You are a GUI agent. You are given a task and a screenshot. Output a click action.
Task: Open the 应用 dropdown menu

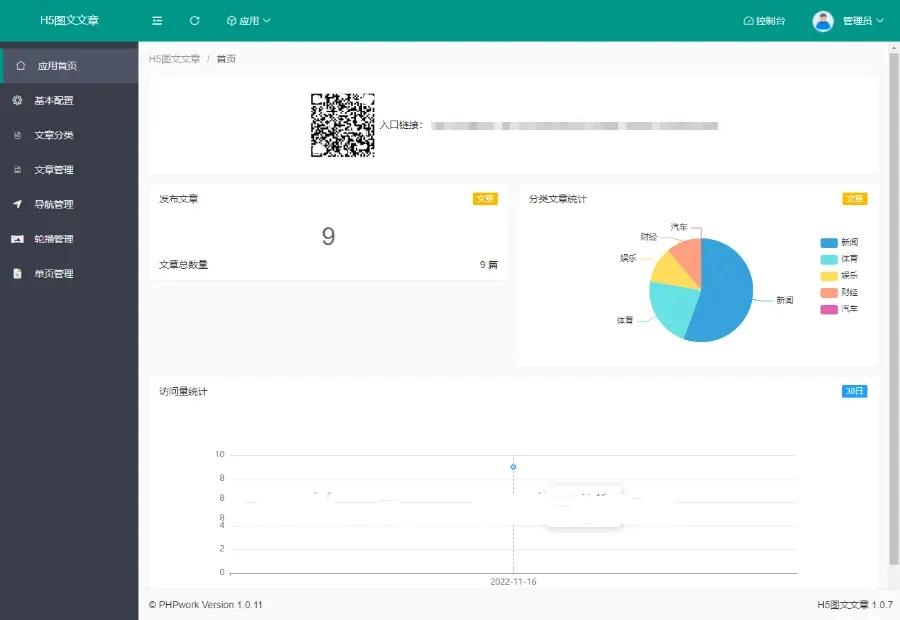(248, 21)
